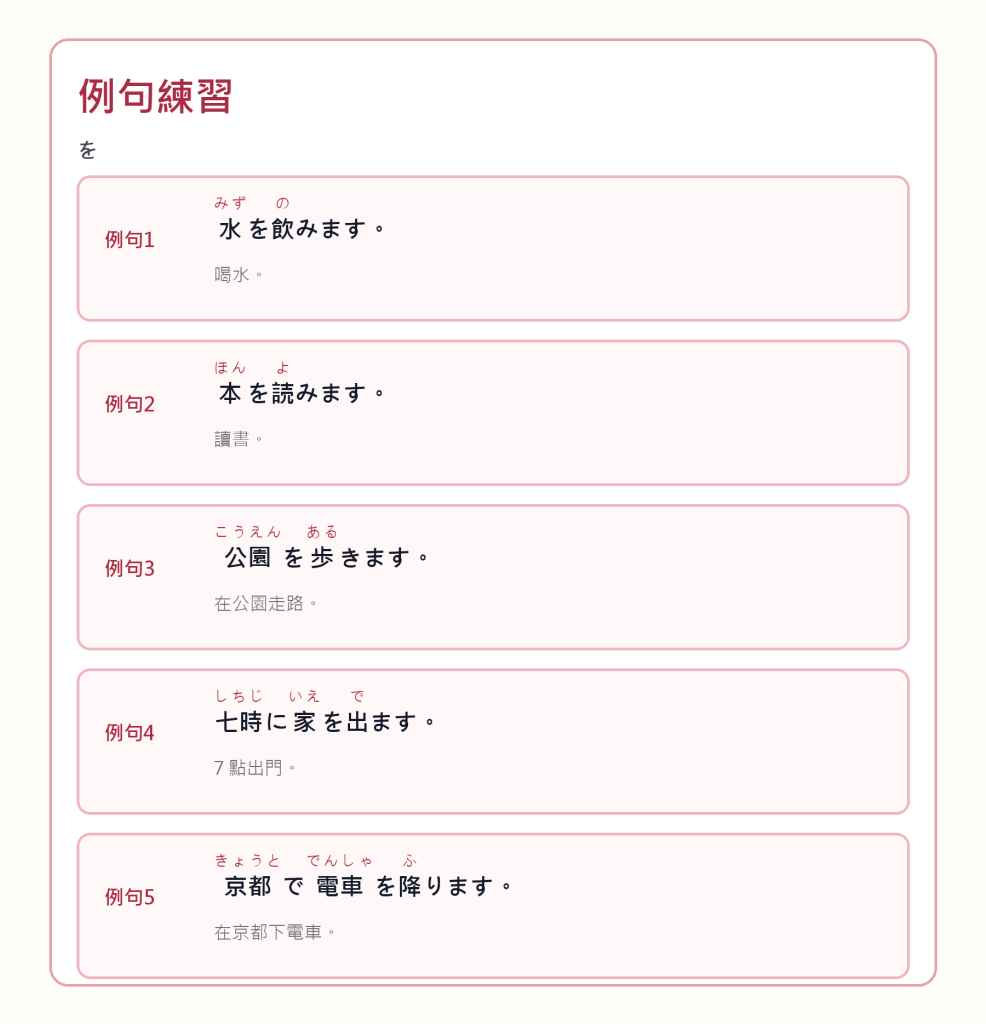The width and height of the screenshot is (986, 1024).
Task: Select the translation 在京都下電車
Action: pyautogui.click(x=275, y=932)
